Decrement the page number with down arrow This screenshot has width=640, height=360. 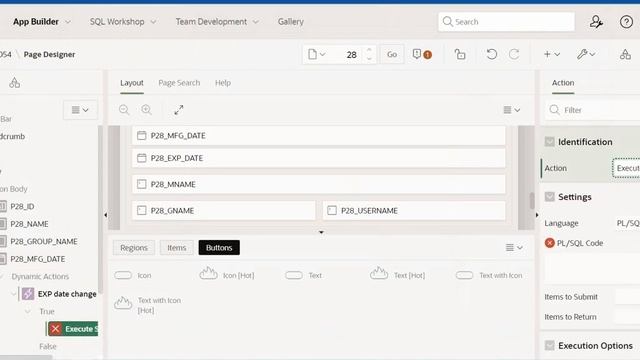pyautogui.click(x=369, y=59)
